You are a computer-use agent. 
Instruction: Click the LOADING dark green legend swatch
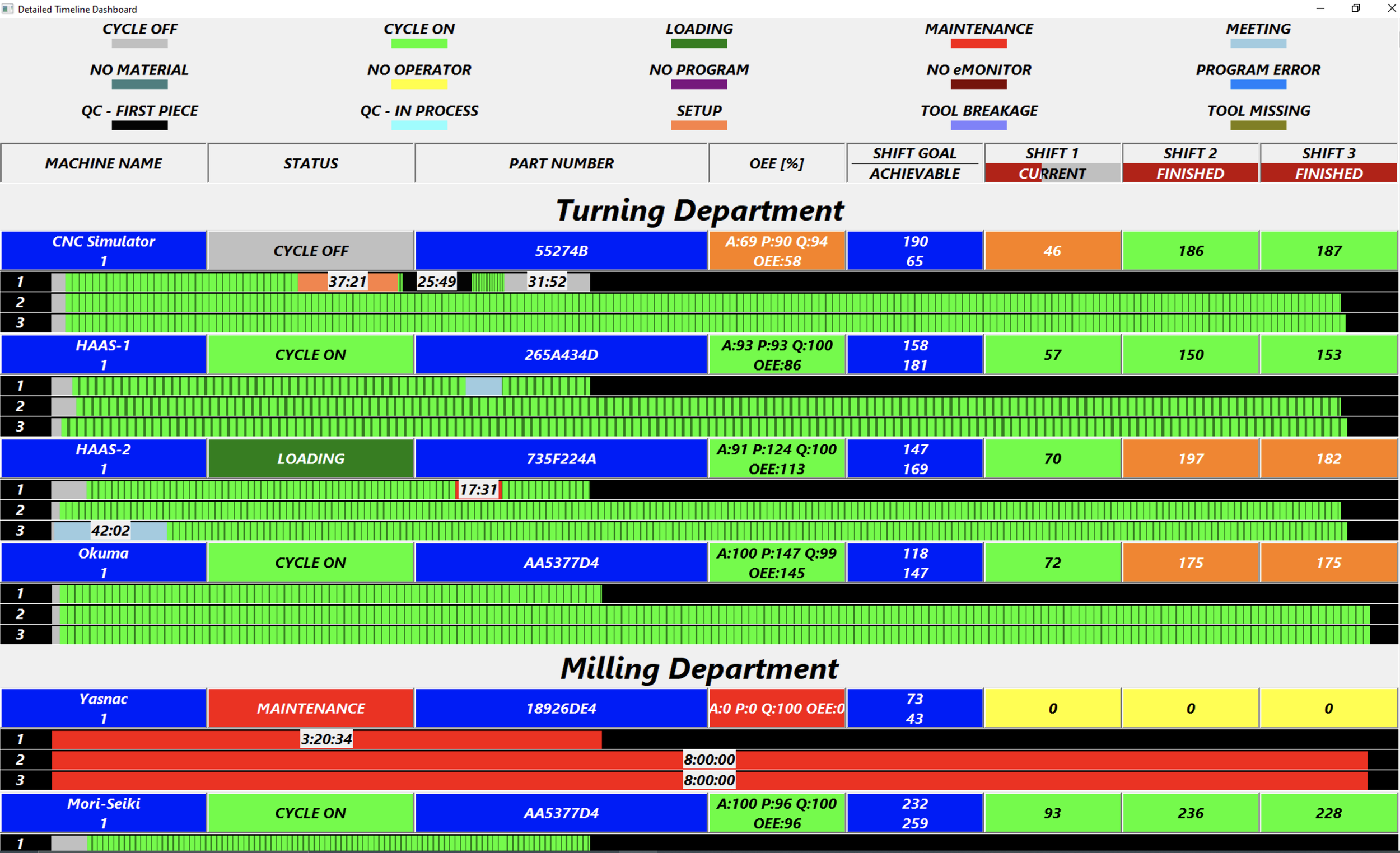pos(699,43)
